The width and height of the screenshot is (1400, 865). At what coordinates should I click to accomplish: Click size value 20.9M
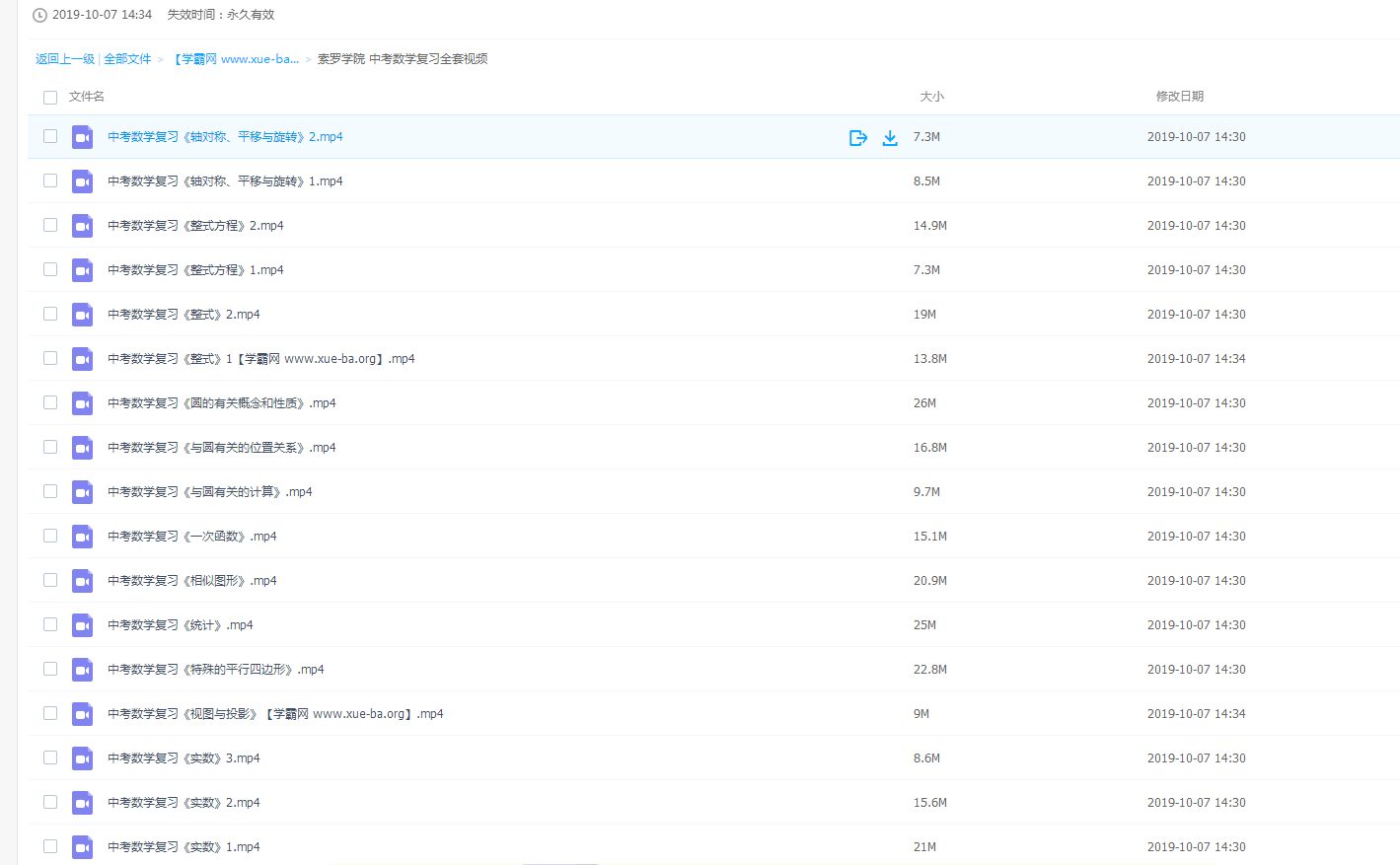coord(930,581)
